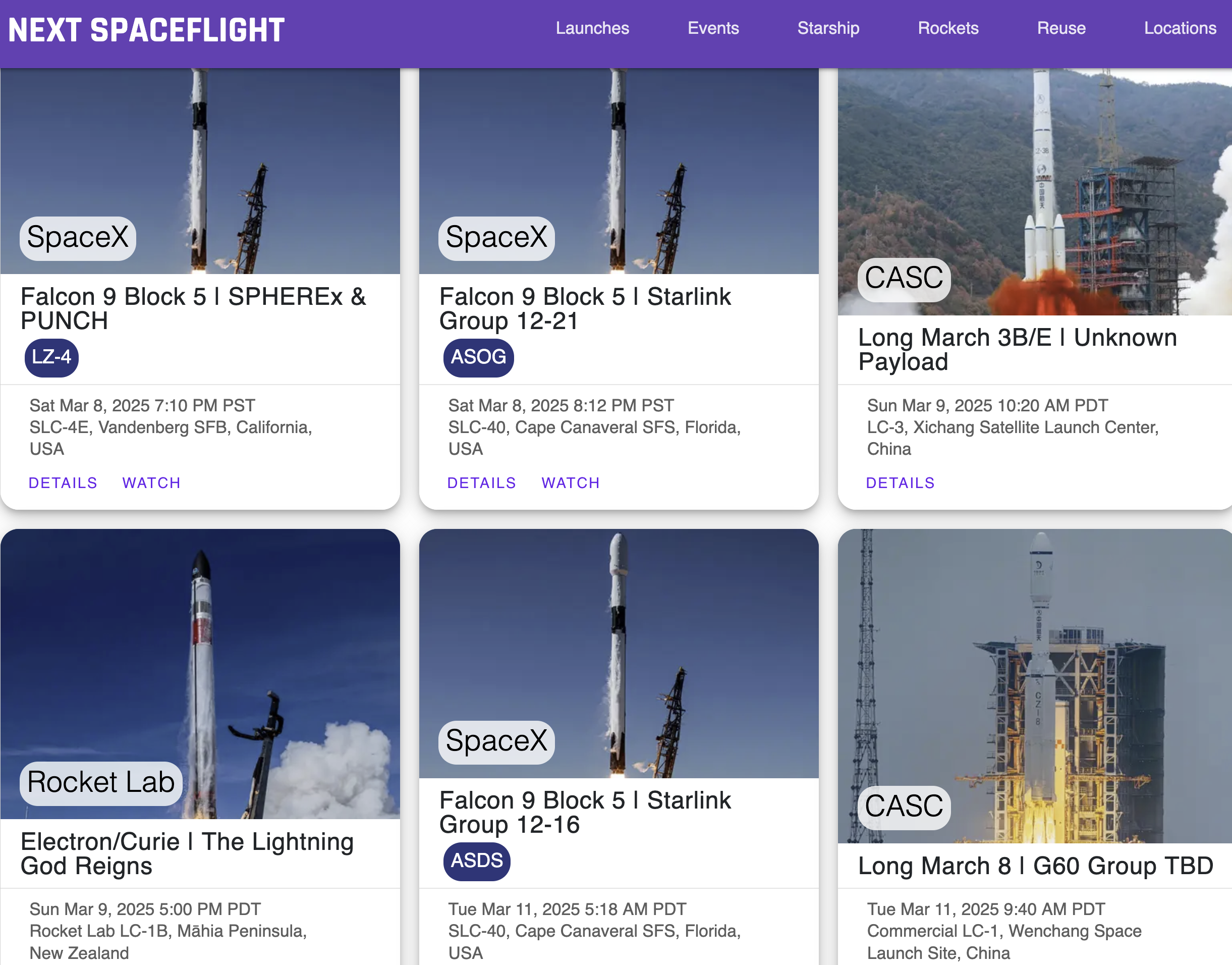The height and width of the screenshot is (965, 1232).
Task: Click 'Falcon 9 Block 5 | Starlink Group 12-21' title
Action: click(585, 308)
